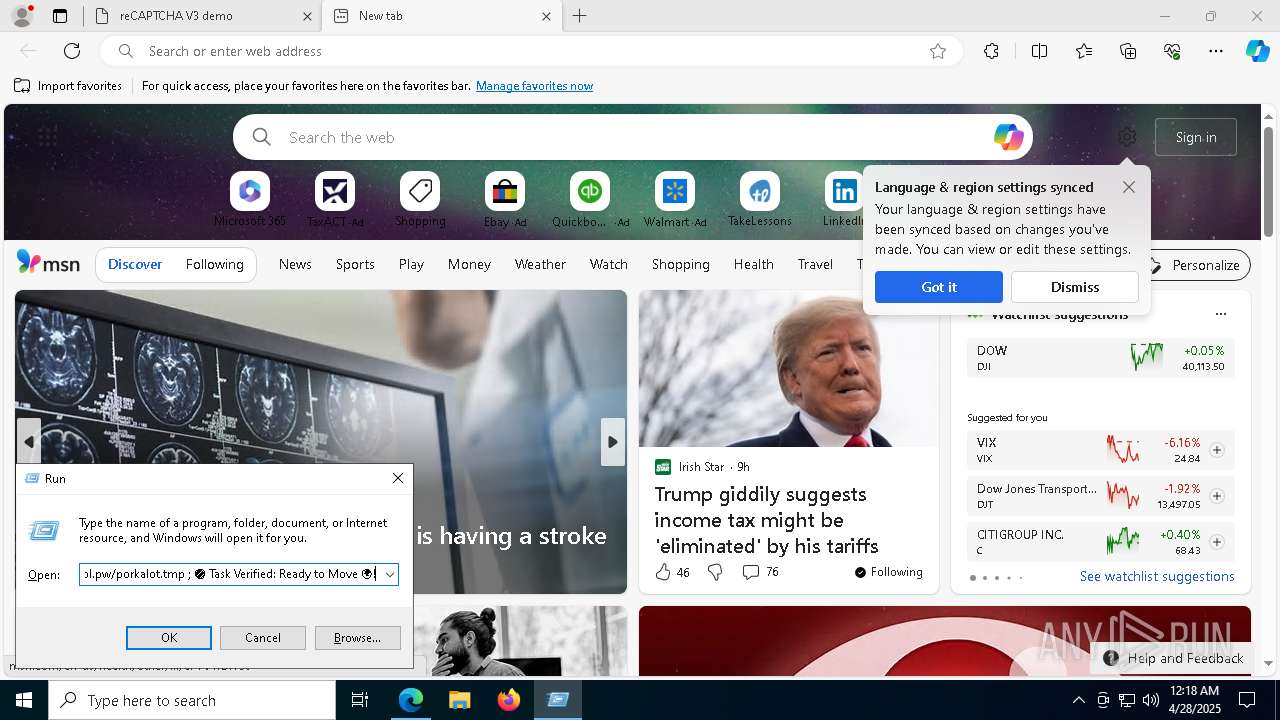Open comments on Trump tariffs article

[x=760, y=572]
